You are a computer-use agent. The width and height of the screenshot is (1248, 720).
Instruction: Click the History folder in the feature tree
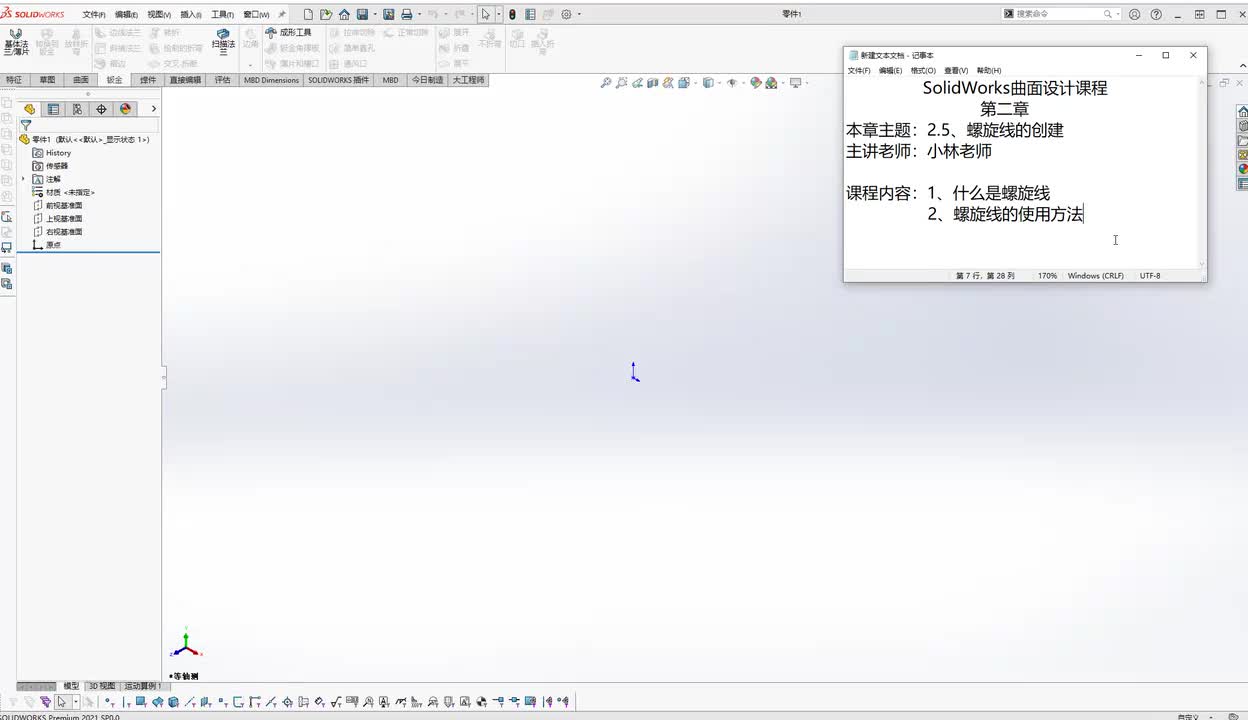click(52, 153)
